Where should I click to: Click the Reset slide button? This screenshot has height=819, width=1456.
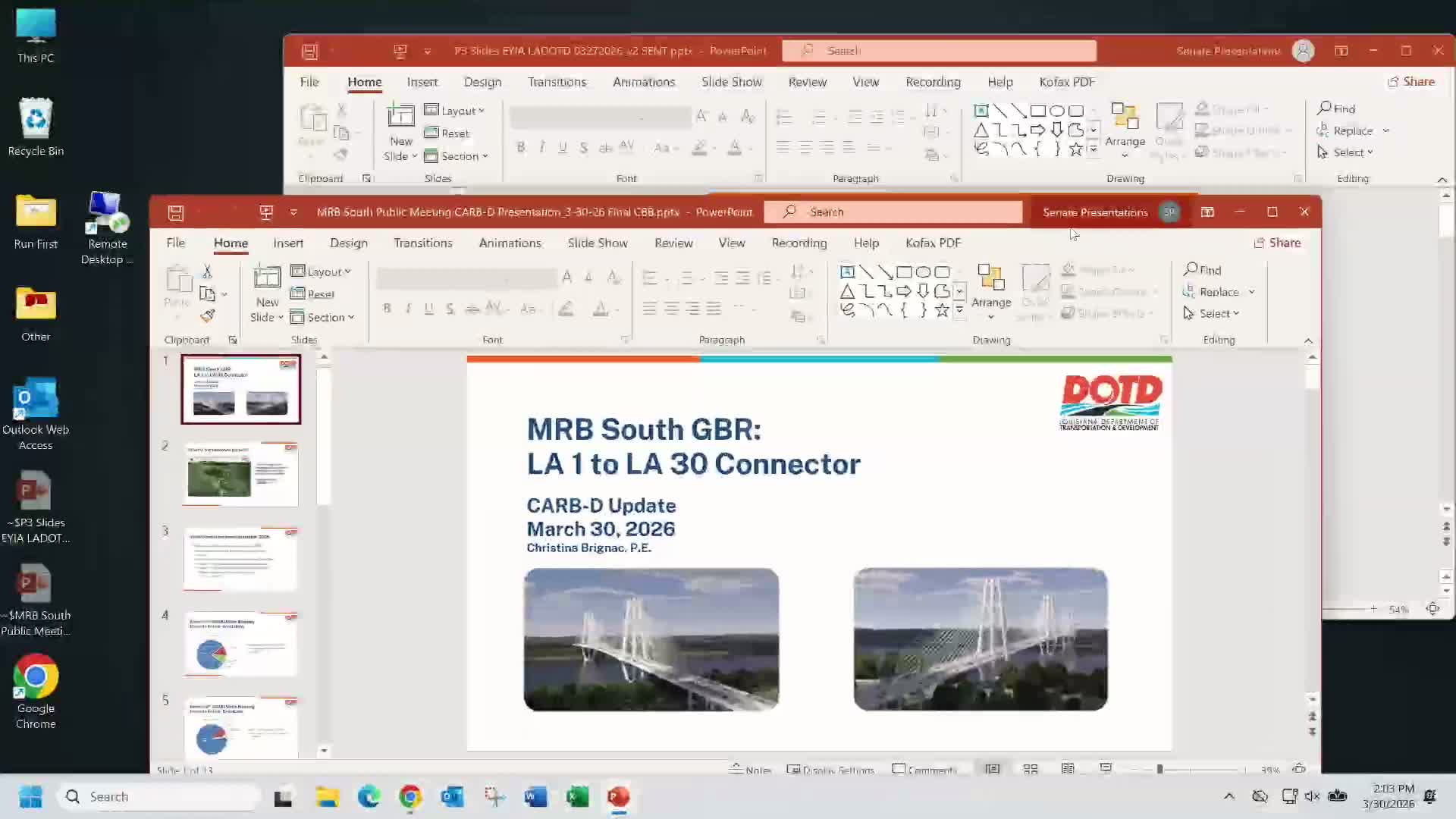tap(313, 294)
